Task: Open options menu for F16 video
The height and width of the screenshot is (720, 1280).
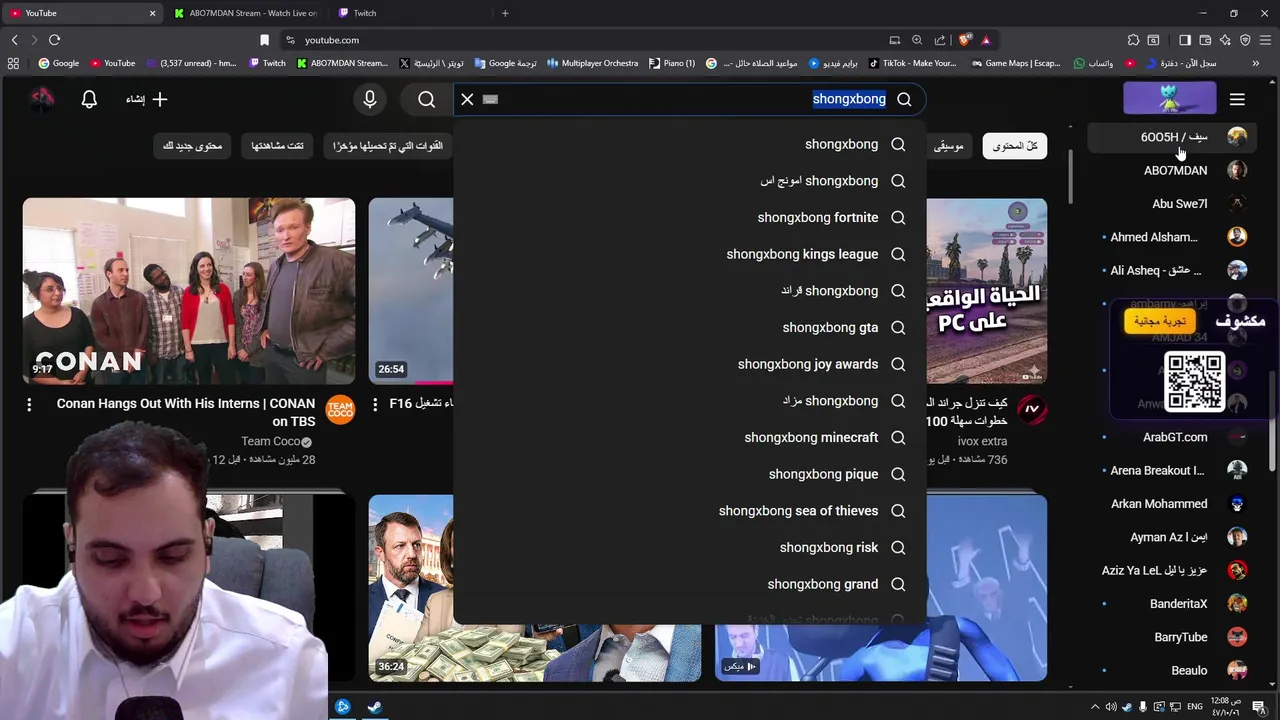Action: (375, 404)
